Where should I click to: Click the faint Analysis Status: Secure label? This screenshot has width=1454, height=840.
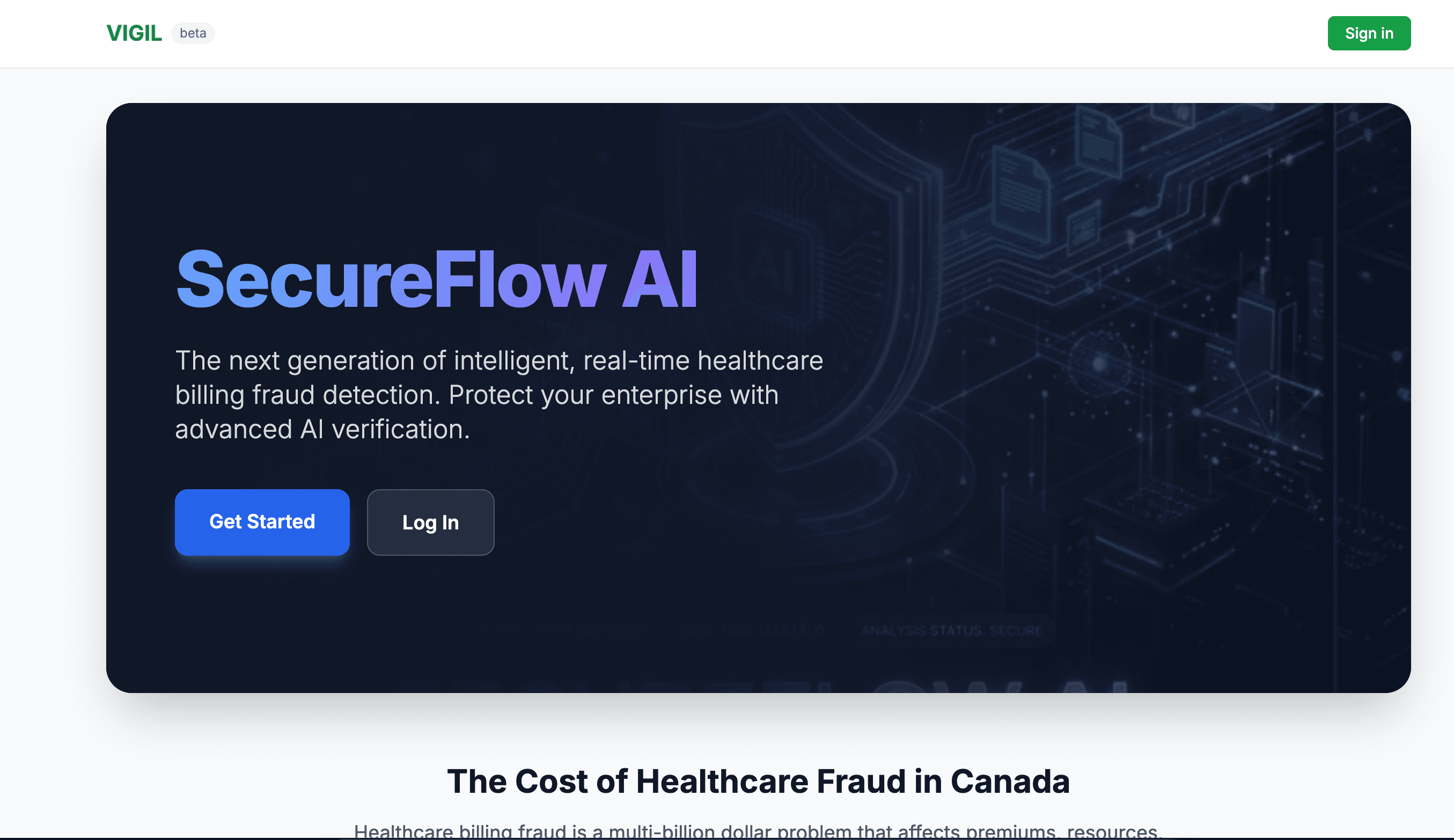tap(952, 631)
